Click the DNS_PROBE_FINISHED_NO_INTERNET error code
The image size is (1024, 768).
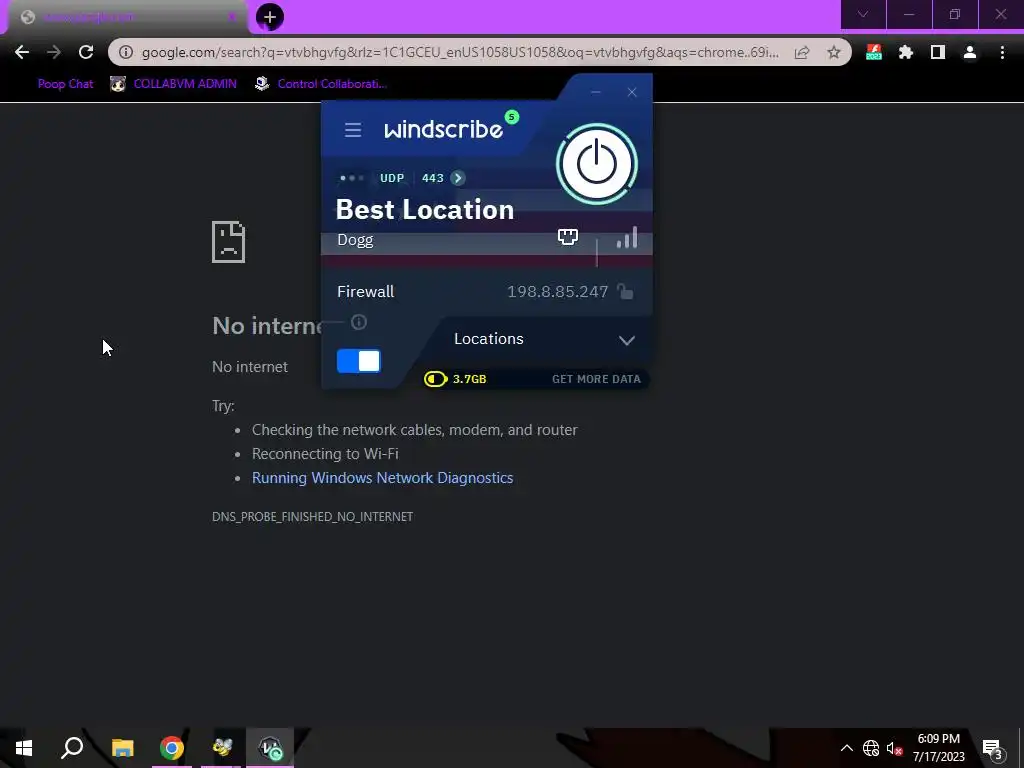312,517
